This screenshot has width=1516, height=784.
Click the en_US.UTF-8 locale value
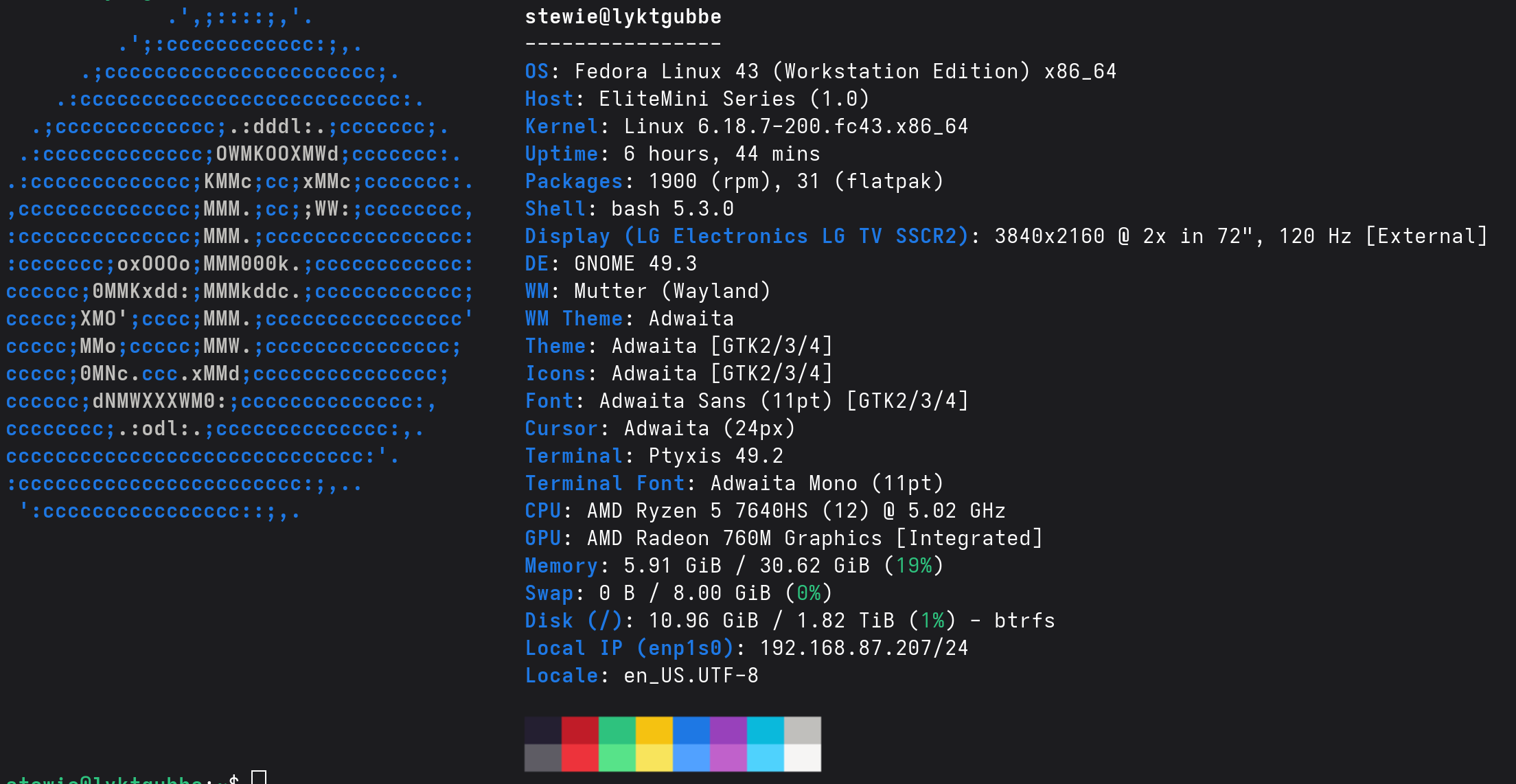(x=691, y=676)
